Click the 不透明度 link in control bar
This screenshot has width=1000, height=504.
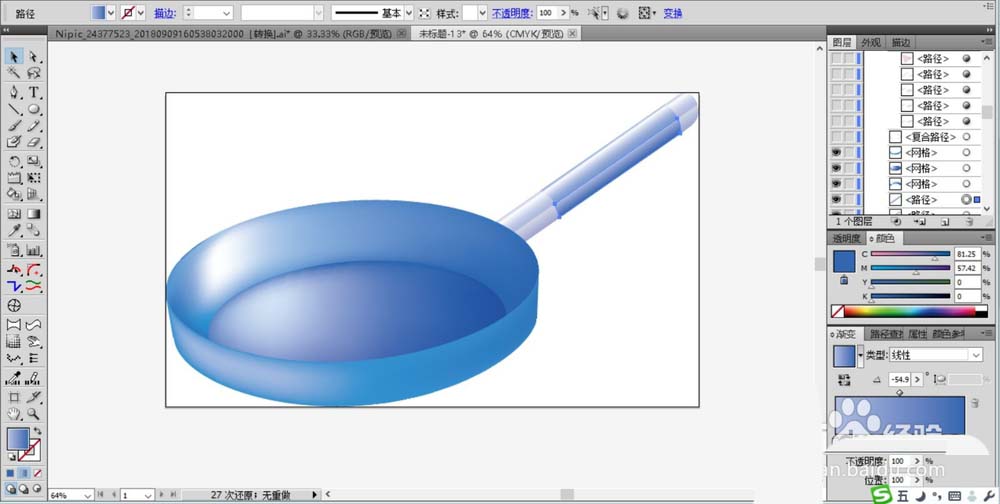(511, 13)
